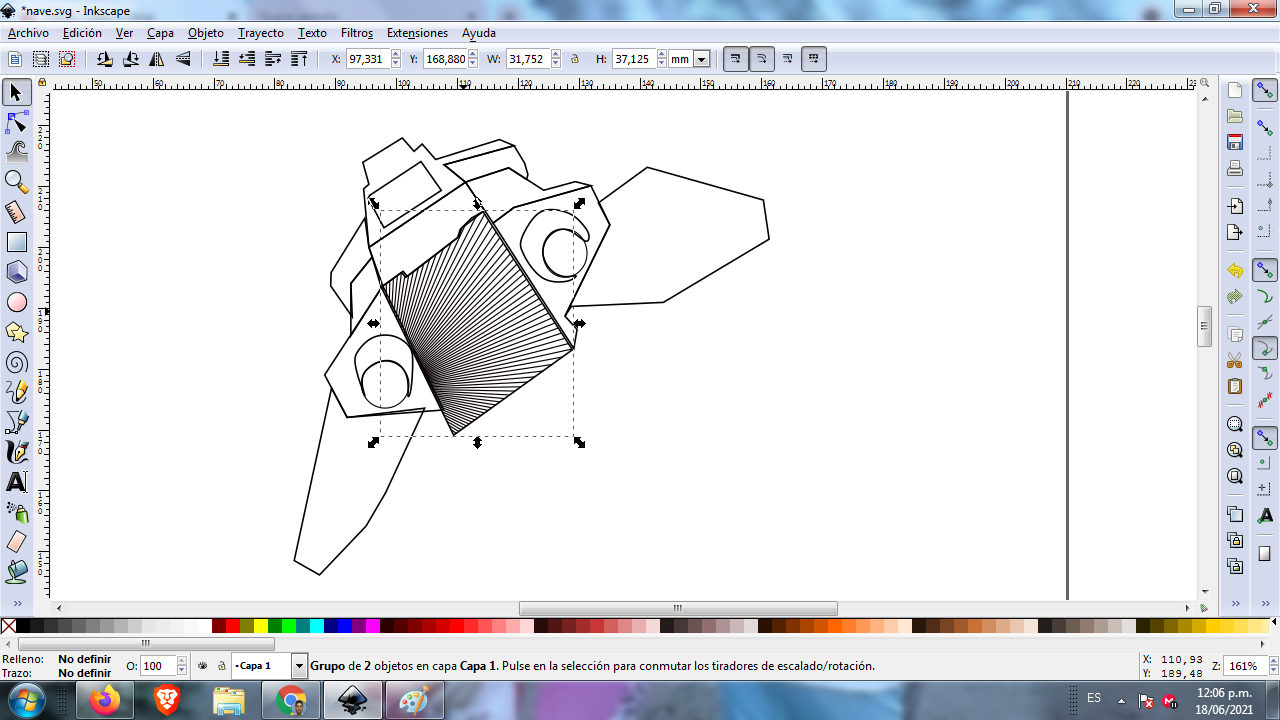1280x720 pixels.
Task: Open the Archivo menu
Action: point(28,33)
